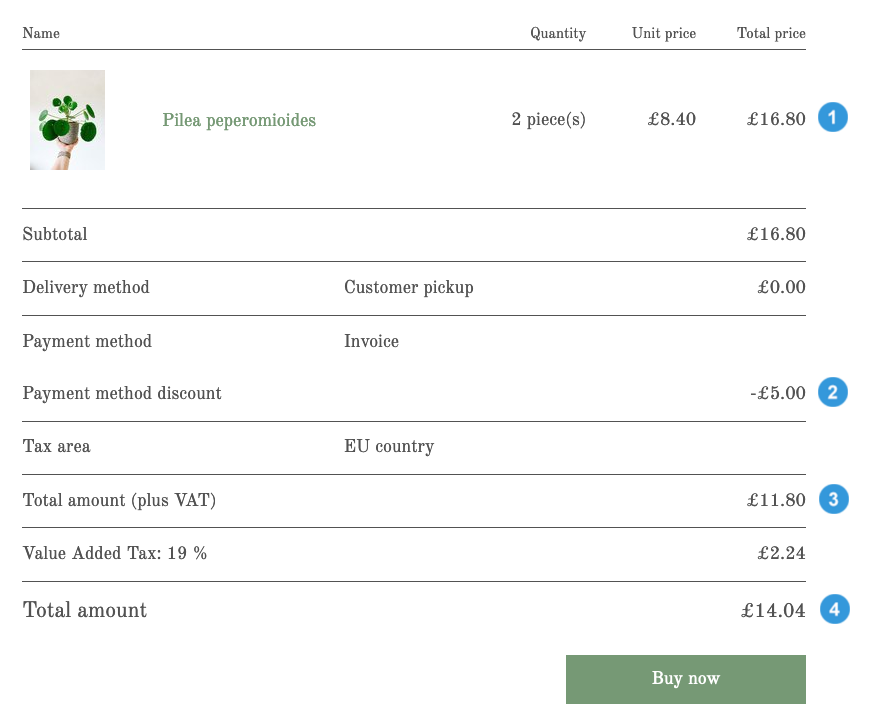Select the Quantity column header

[558, 33]
